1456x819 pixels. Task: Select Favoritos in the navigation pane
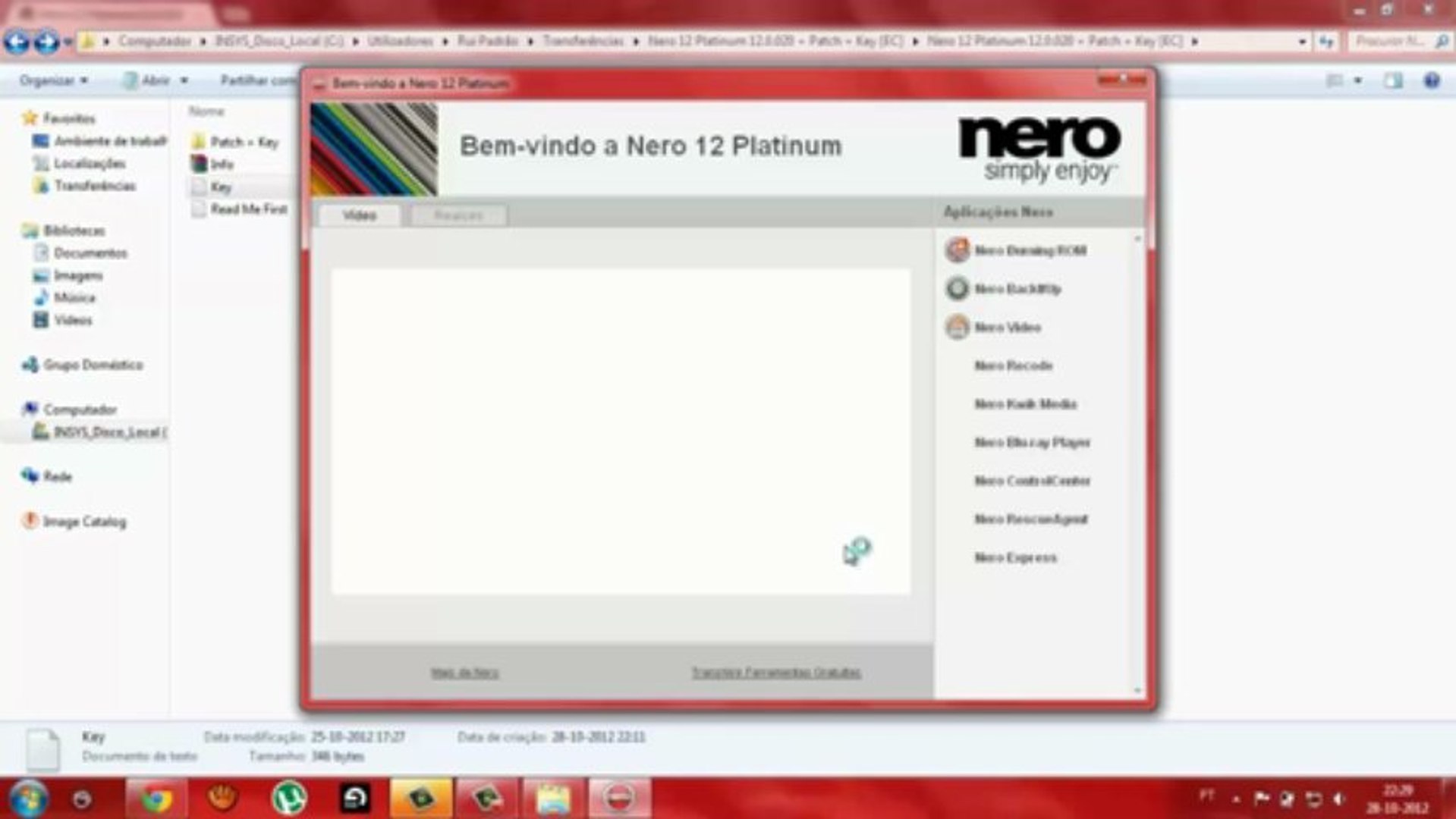[69, 118]
